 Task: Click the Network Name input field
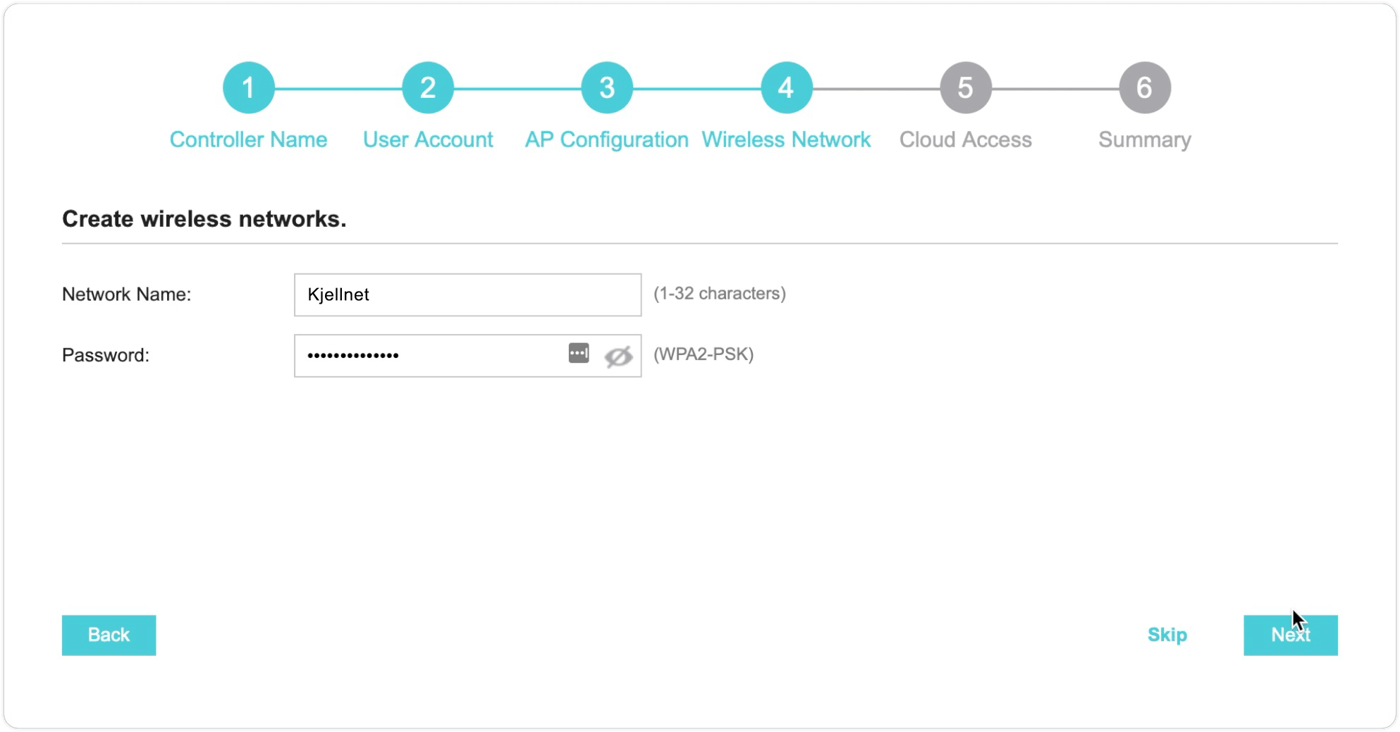(467, 295)
